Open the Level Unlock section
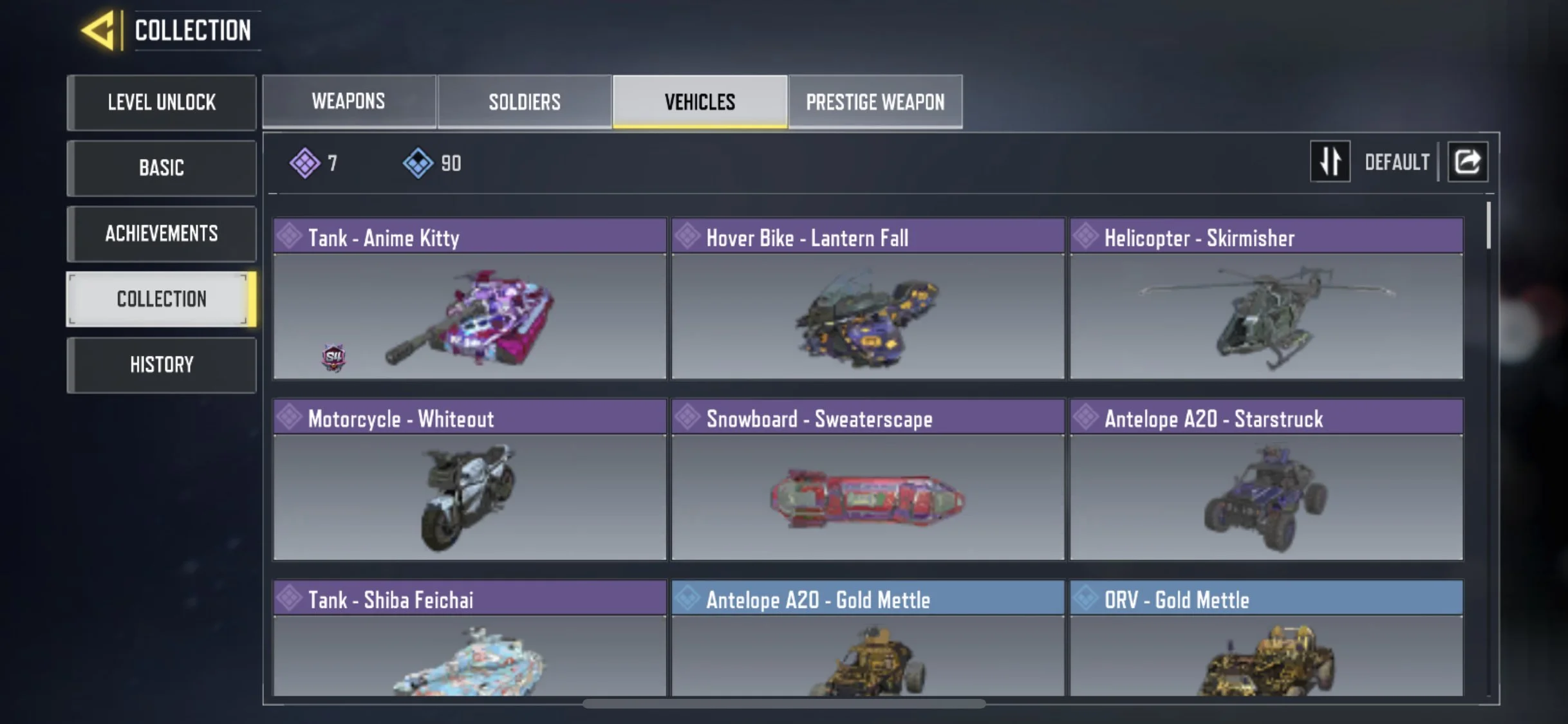 pyautogui.click(x=162, y=102)
